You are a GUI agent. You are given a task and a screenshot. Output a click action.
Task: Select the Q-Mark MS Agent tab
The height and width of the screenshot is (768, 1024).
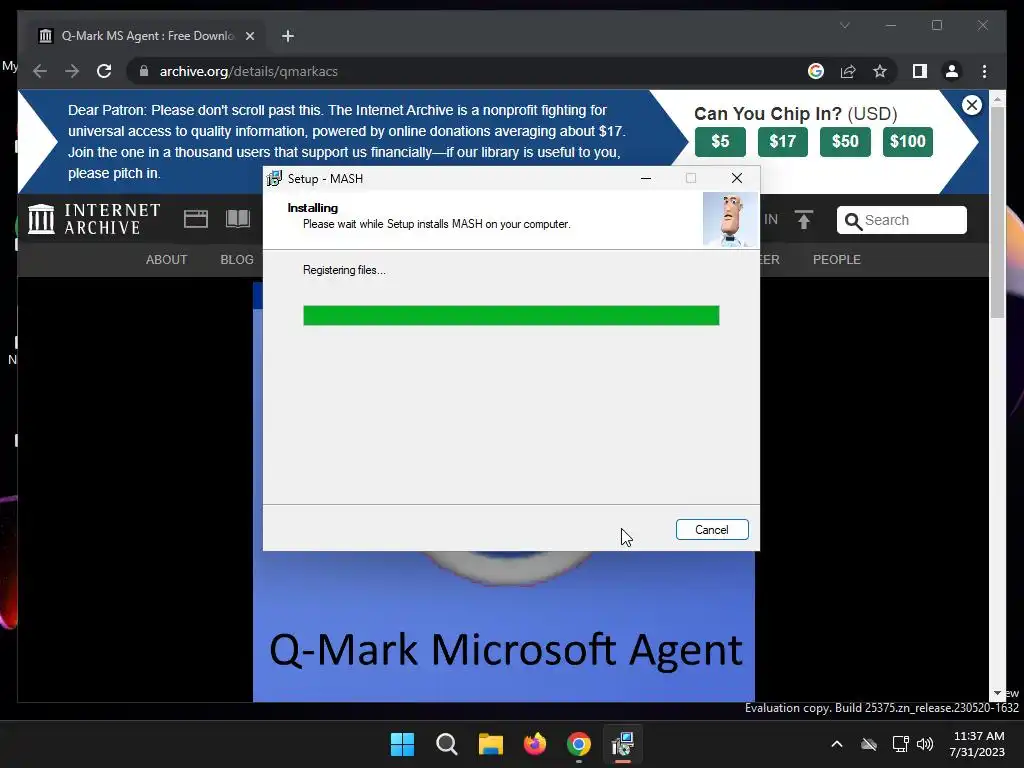pyautogui.click(x=147, y=36)
